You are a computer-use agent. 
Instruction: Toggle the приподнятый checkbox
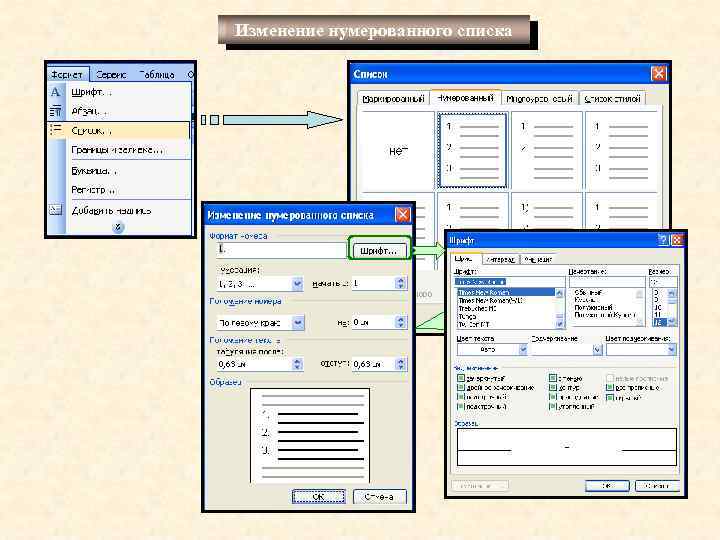553,397
